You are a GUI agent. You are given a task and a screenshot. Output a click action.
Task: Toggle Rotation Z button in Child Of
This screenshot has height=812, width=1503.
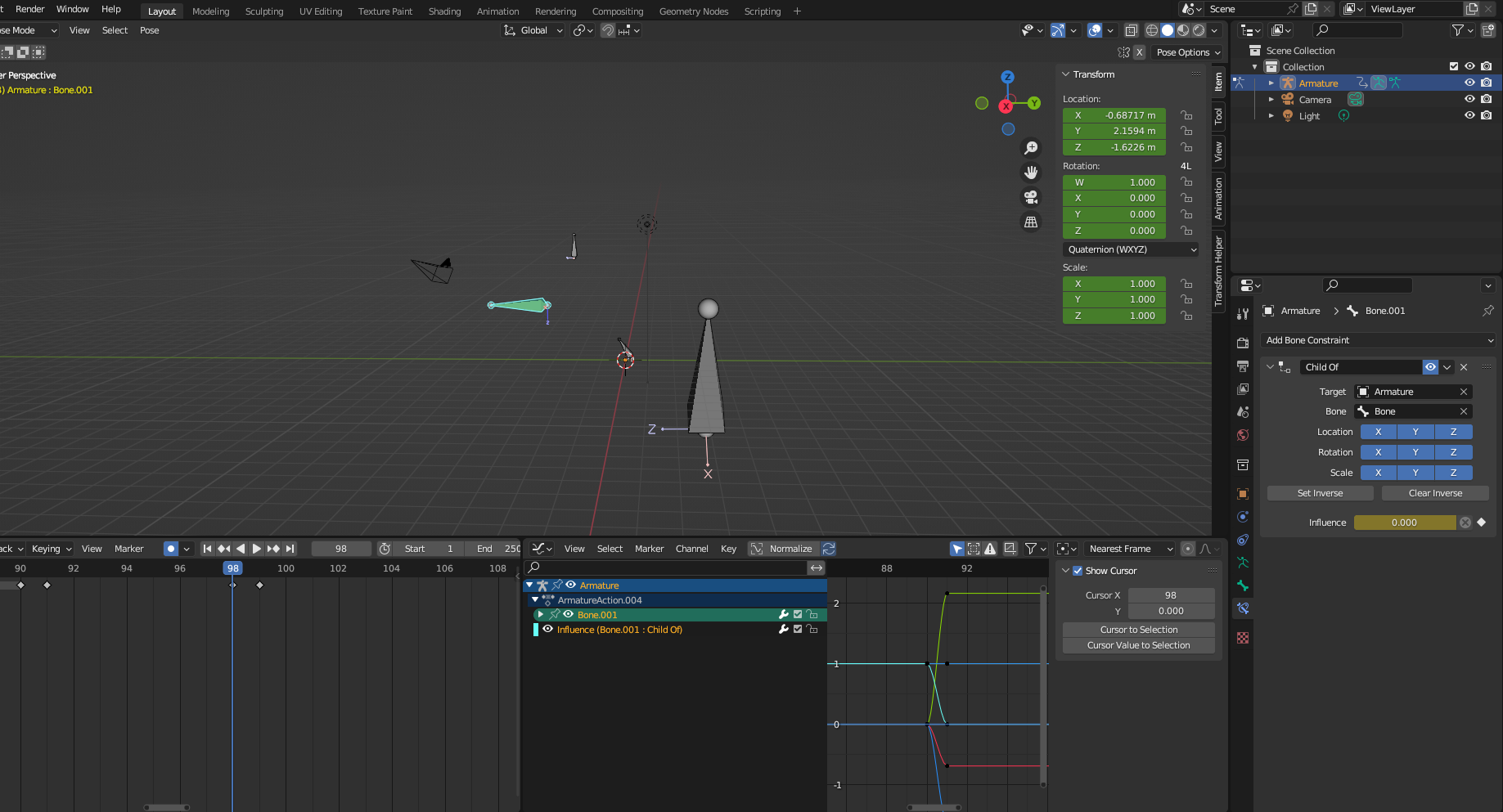(x=1454, y=452)
